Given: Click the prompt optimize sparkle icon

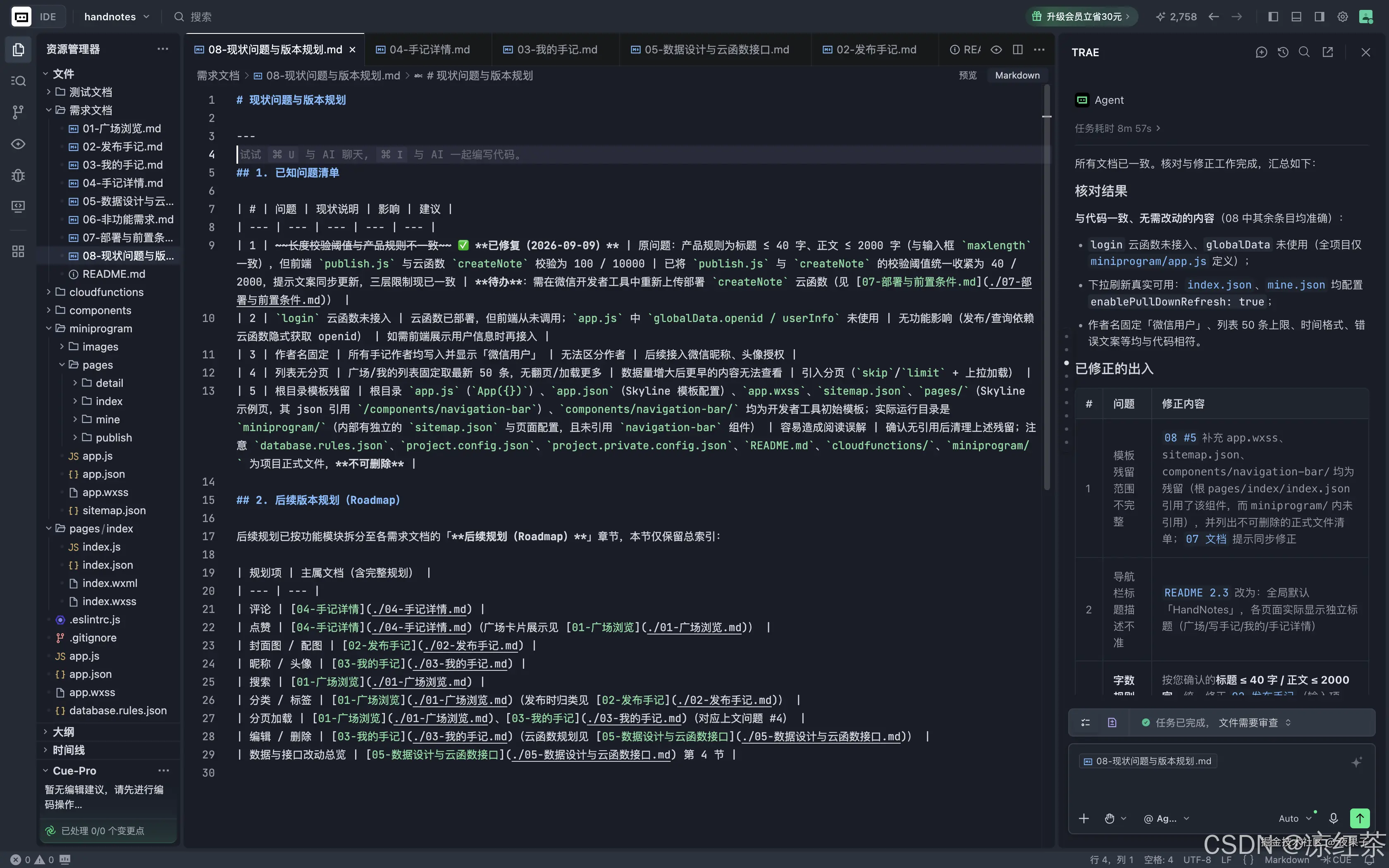Looking at the screenshot, I should [1356, 762].
